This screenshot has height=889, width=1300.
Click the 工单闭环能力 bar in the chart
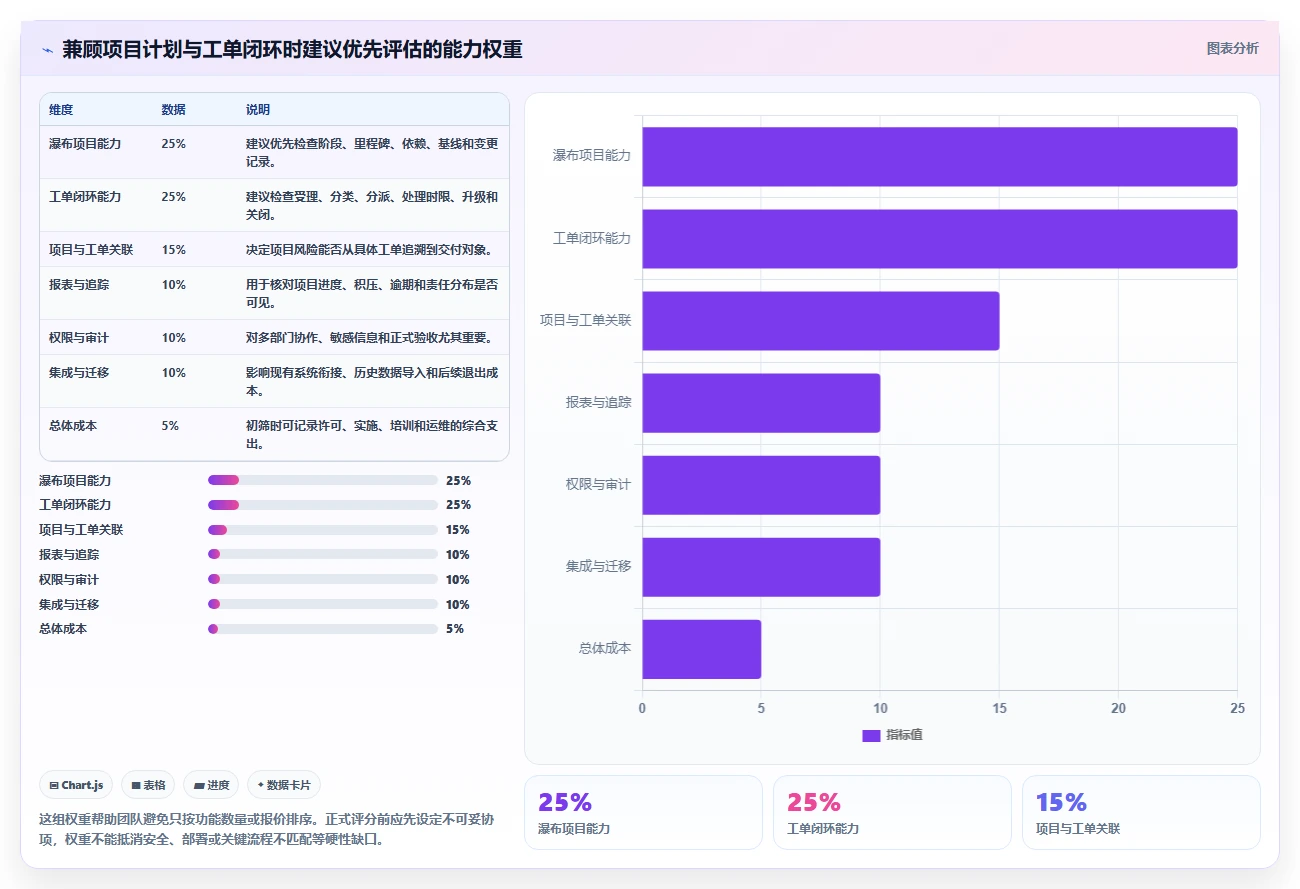pyautogui.click(x=939, y=239)
